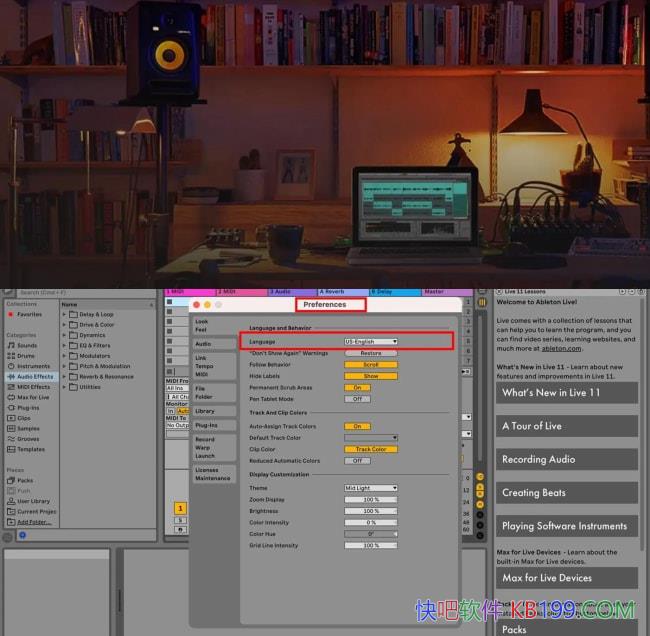
Task: Switch to the Audio preferences tab
Action: (203, 344)
